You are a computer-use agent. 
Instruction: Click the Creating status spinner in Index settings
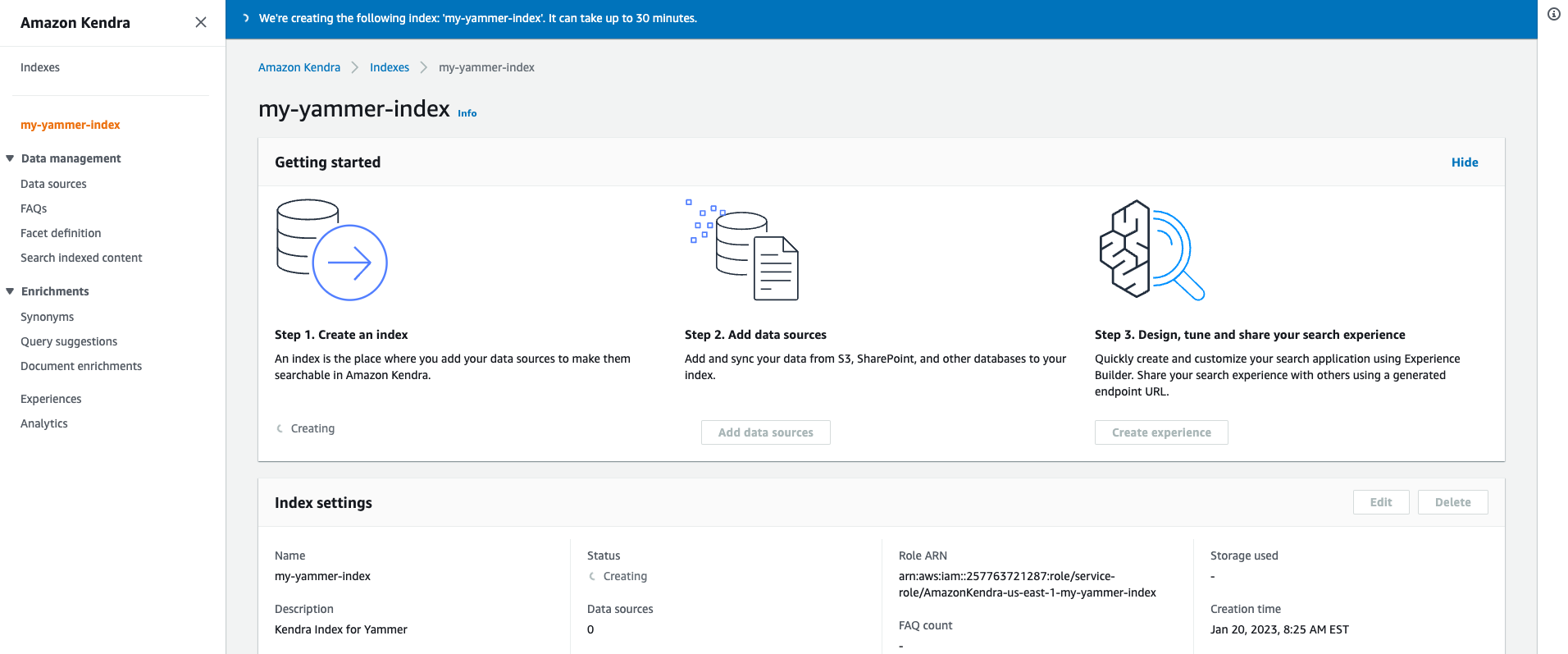click(592, 576)
